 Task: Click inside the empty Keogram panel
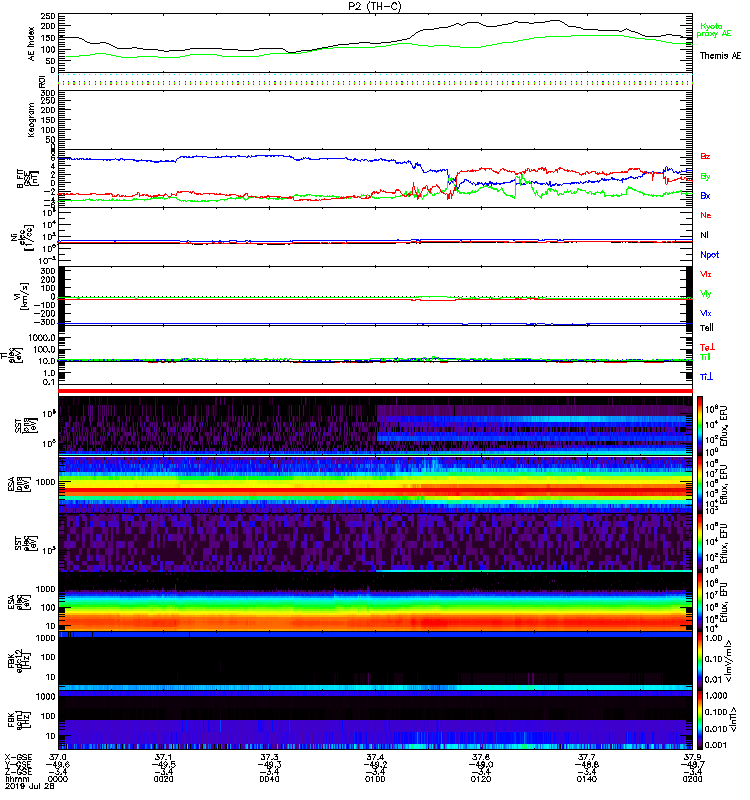click(375, 119)
